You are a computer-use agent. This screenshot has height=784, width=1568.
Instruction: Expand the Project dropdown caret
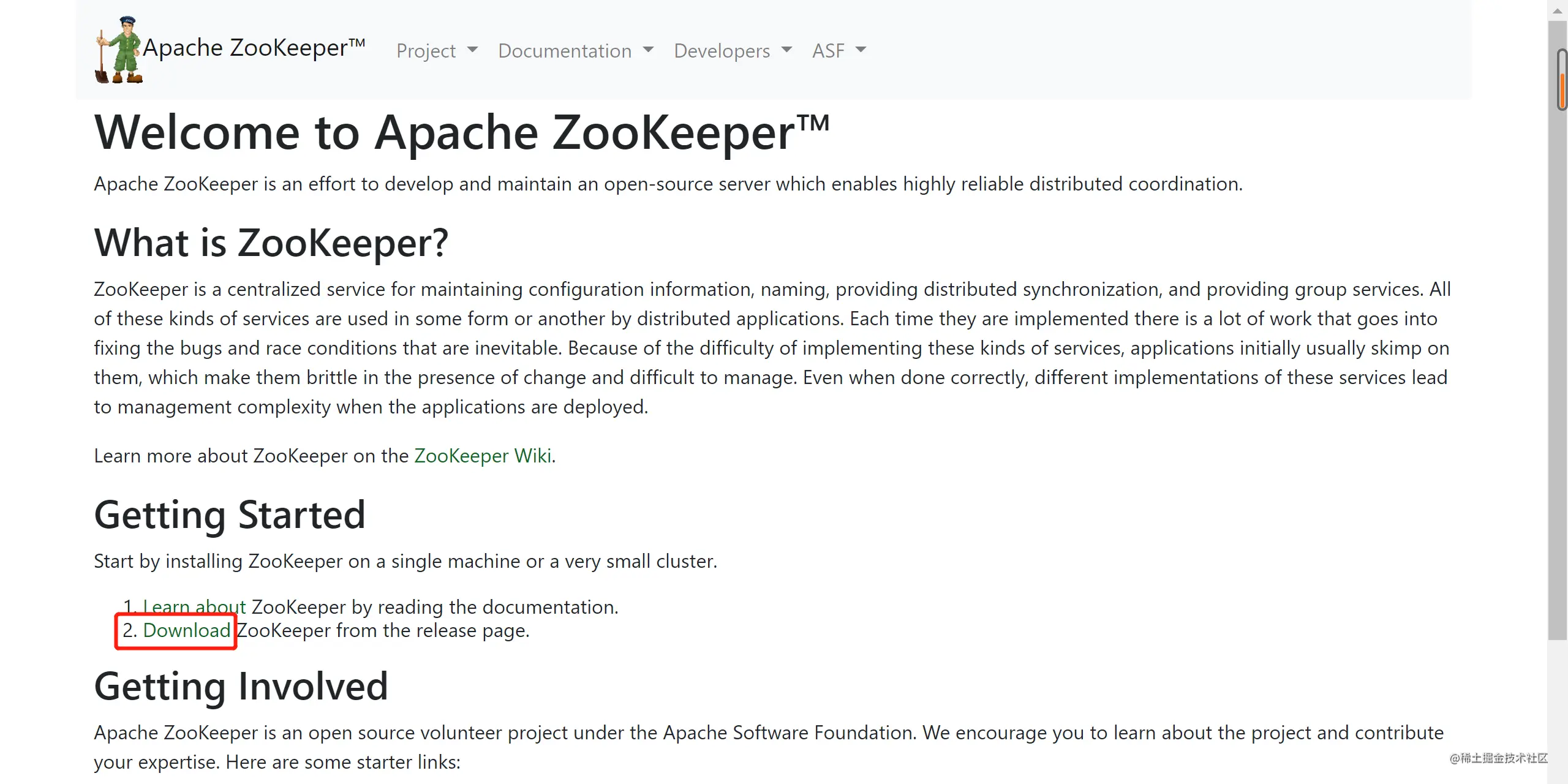pos(472,50)
